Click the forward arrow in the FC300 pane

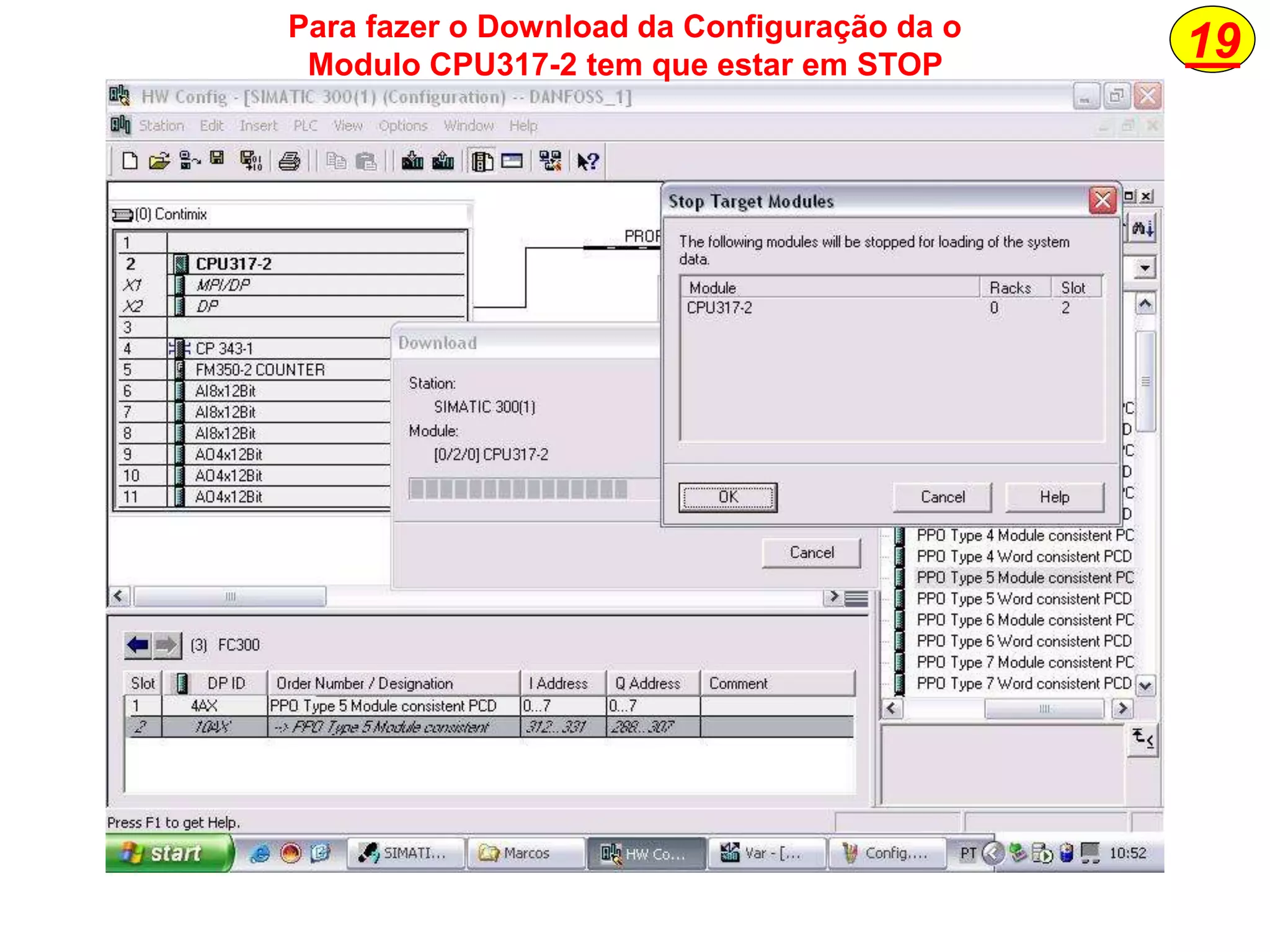tap(166, 645)
